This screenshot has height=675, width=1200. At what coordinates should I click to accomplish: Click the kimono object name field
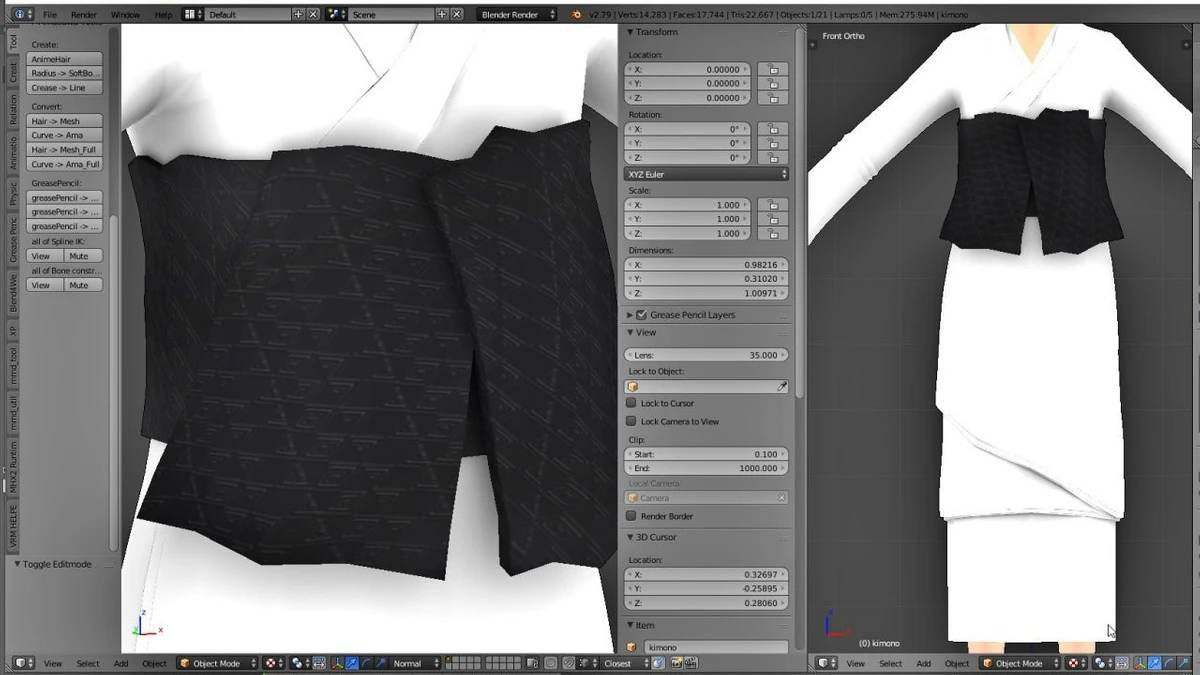tap(715, 648)
